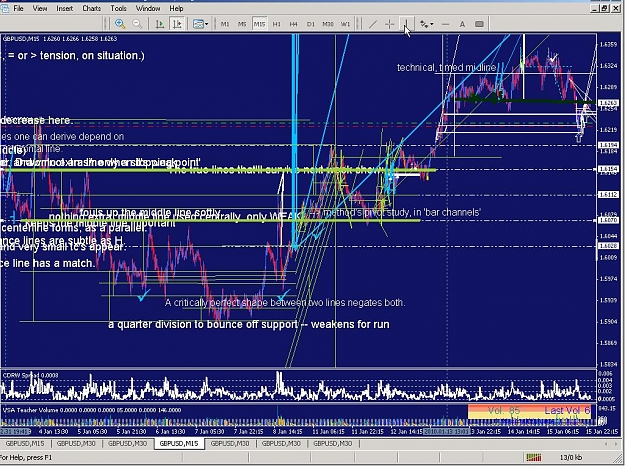Screen dimensions: 625x469
Task: Open the View menu
Action: (x=40, y=8)
